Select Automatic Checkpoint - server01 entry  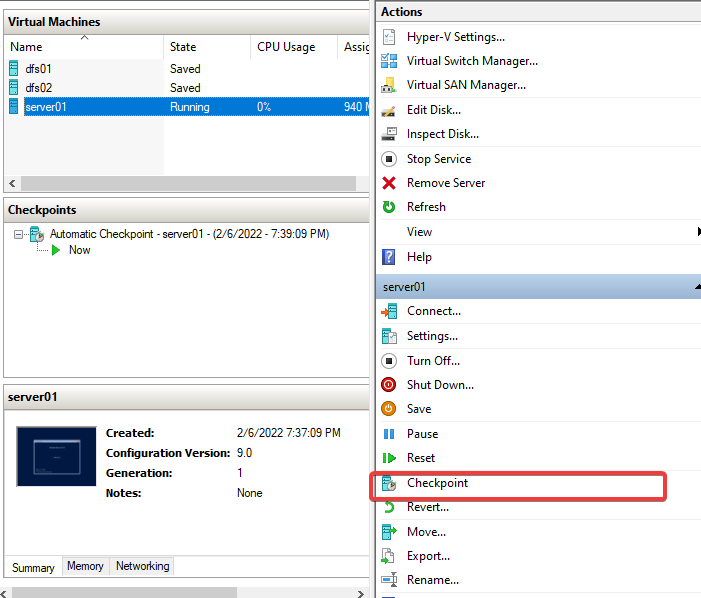pyautogui.click(x=190, y=234)
